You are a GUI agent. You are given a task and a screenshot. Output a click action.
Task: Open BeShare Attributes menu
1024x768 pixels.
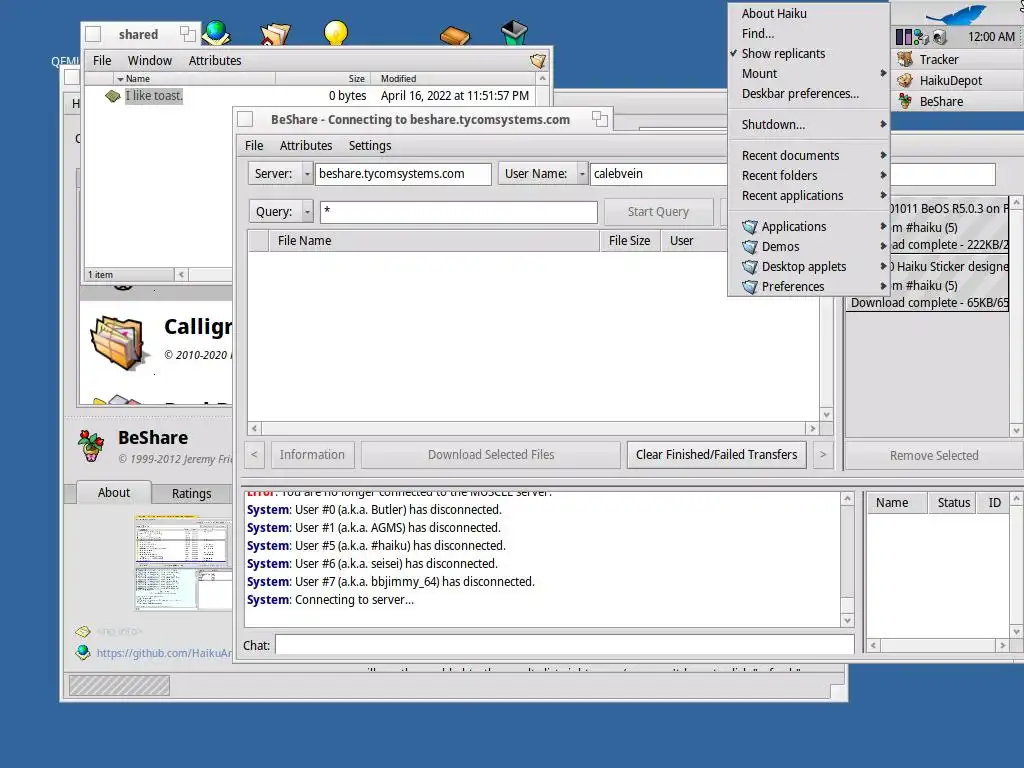pos(306,146)
